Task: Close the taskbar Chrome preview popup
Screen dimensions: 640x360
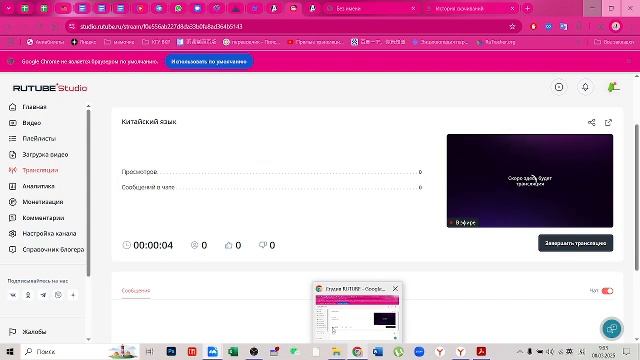Action: click(395, 289)
